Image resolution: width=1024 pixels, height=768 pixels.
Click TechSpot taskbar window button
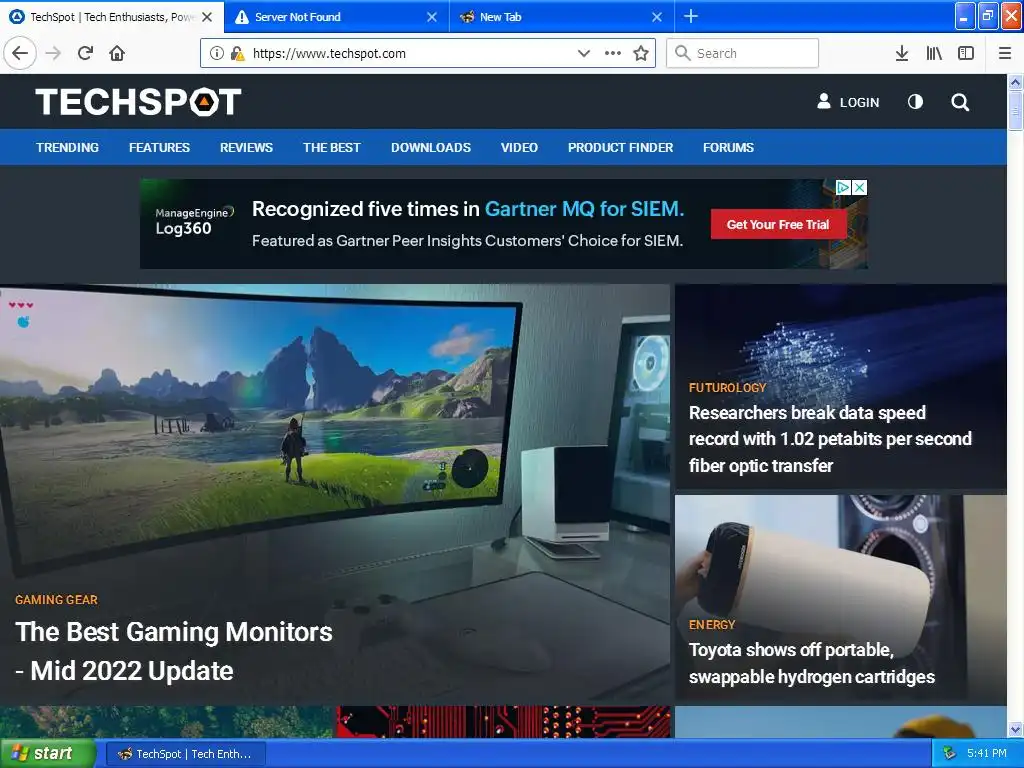pos(185,754)
